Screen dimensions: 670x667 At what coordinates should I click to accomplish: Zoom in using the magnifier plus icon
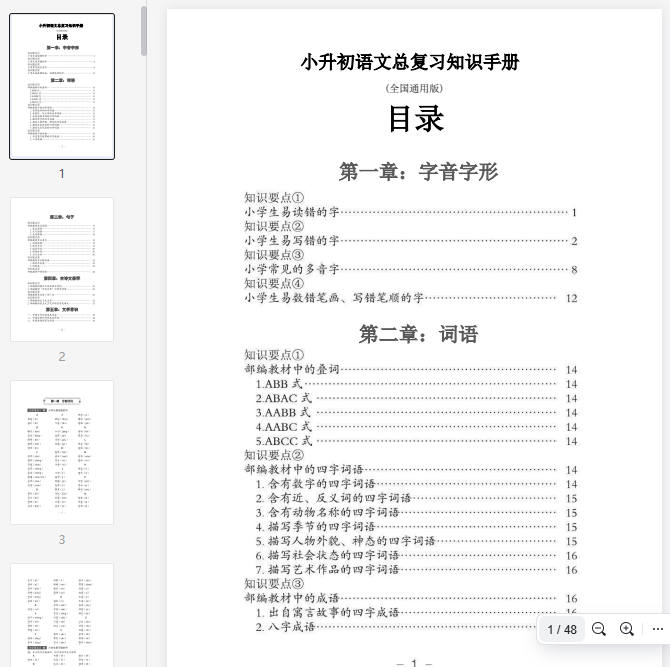627,629
